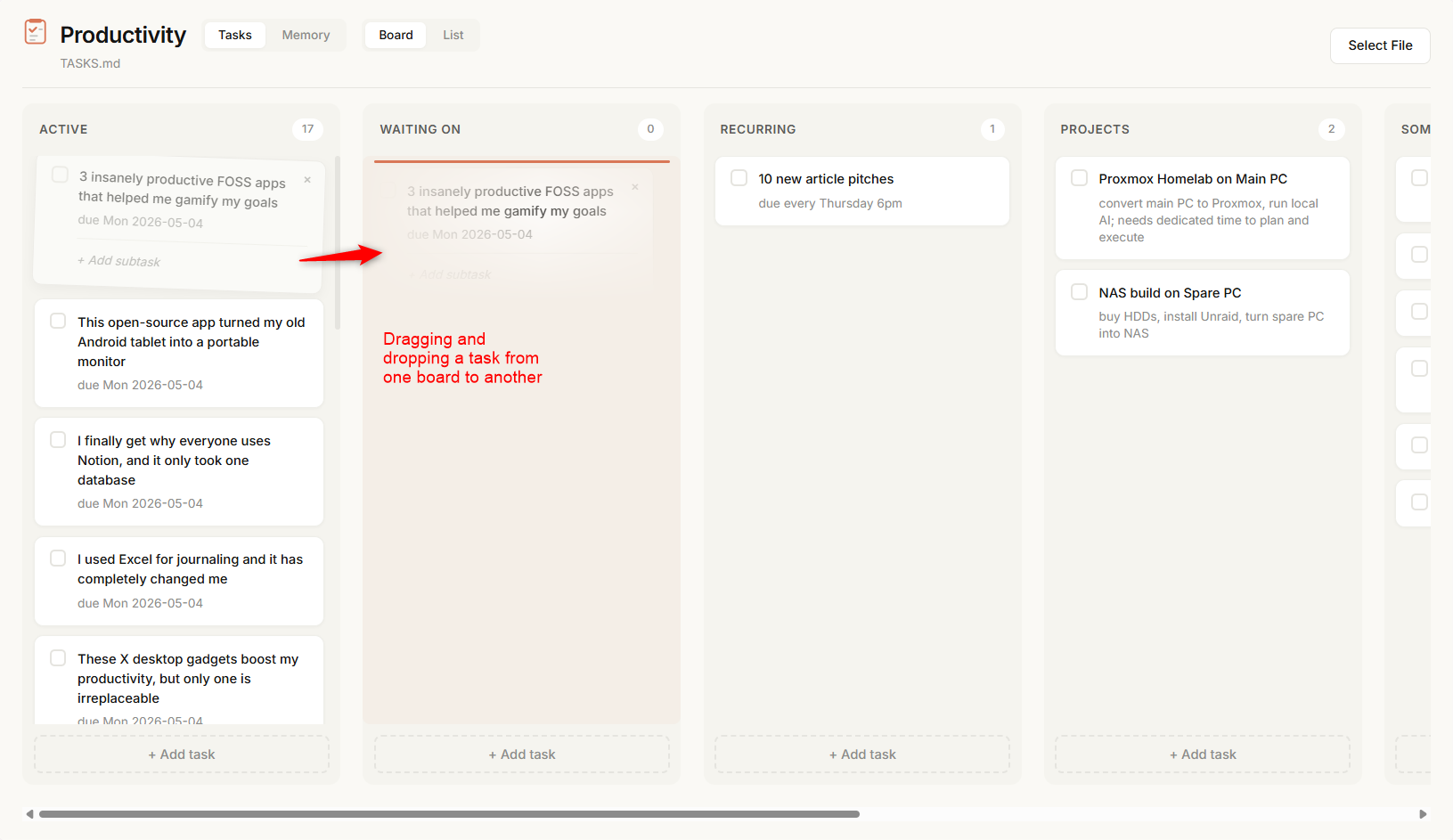Check the Proxmox Homelab on Main PC task
Viewport: 1453px width, 840px height.
click(1079, 177)
